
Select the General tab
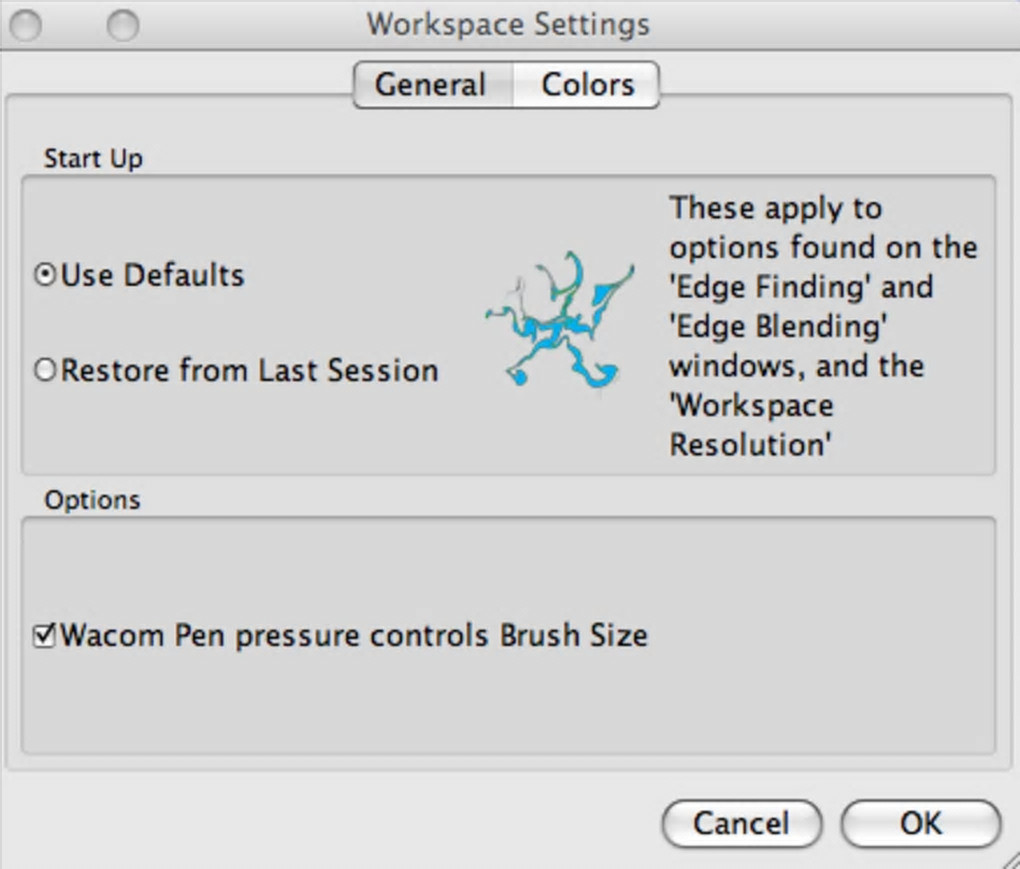click(x=431, y=85)
